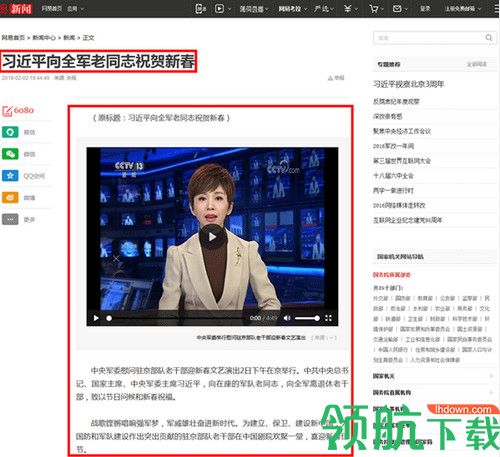Open the 6080 comments pencil icon
This screenshot has height=457, width=500.
point(7,111)
